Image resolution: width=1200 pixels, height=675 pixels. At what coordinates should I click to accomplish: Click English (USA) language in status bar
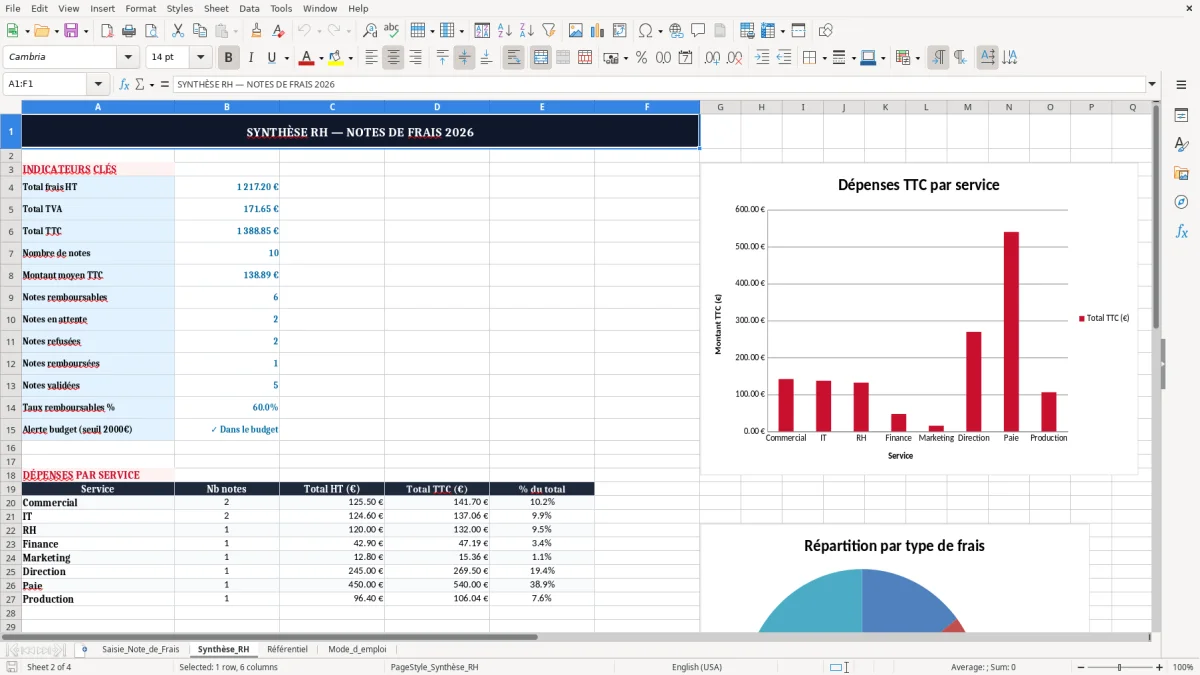697,667
